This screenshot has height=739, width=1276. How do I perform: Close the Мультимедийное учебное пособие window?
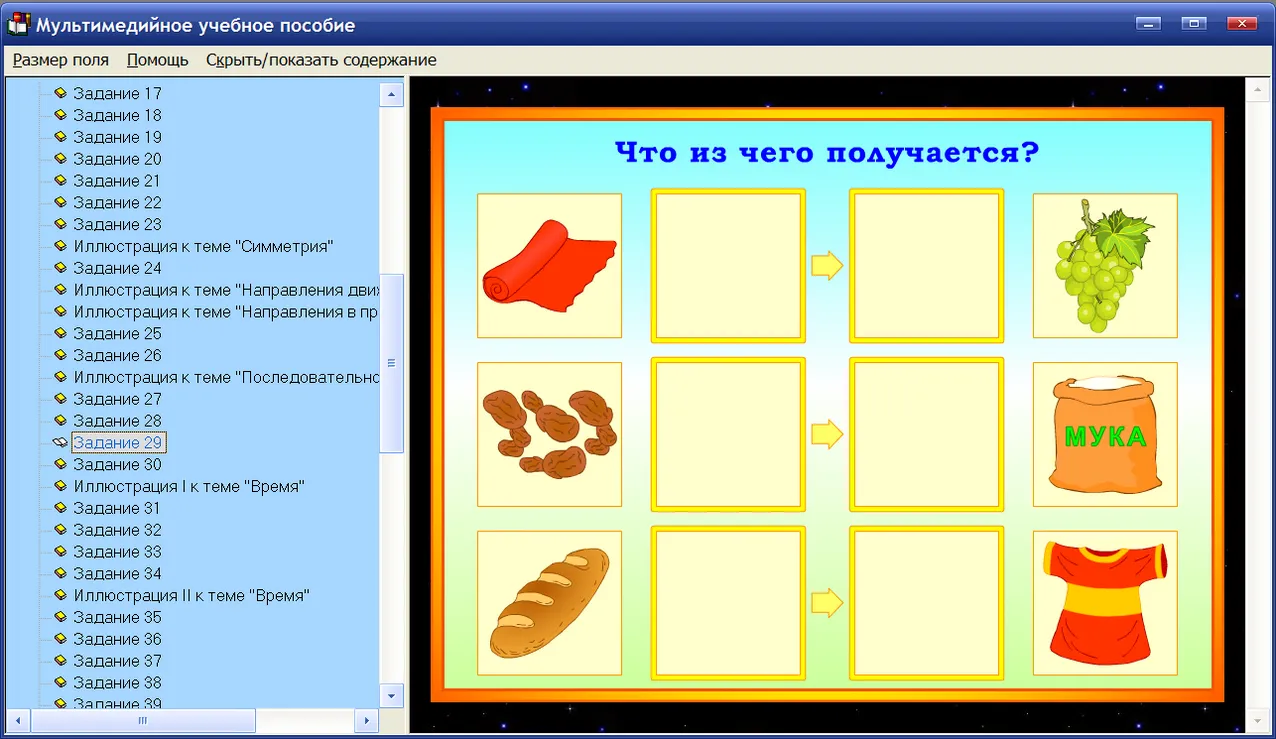coord(1243,24)
